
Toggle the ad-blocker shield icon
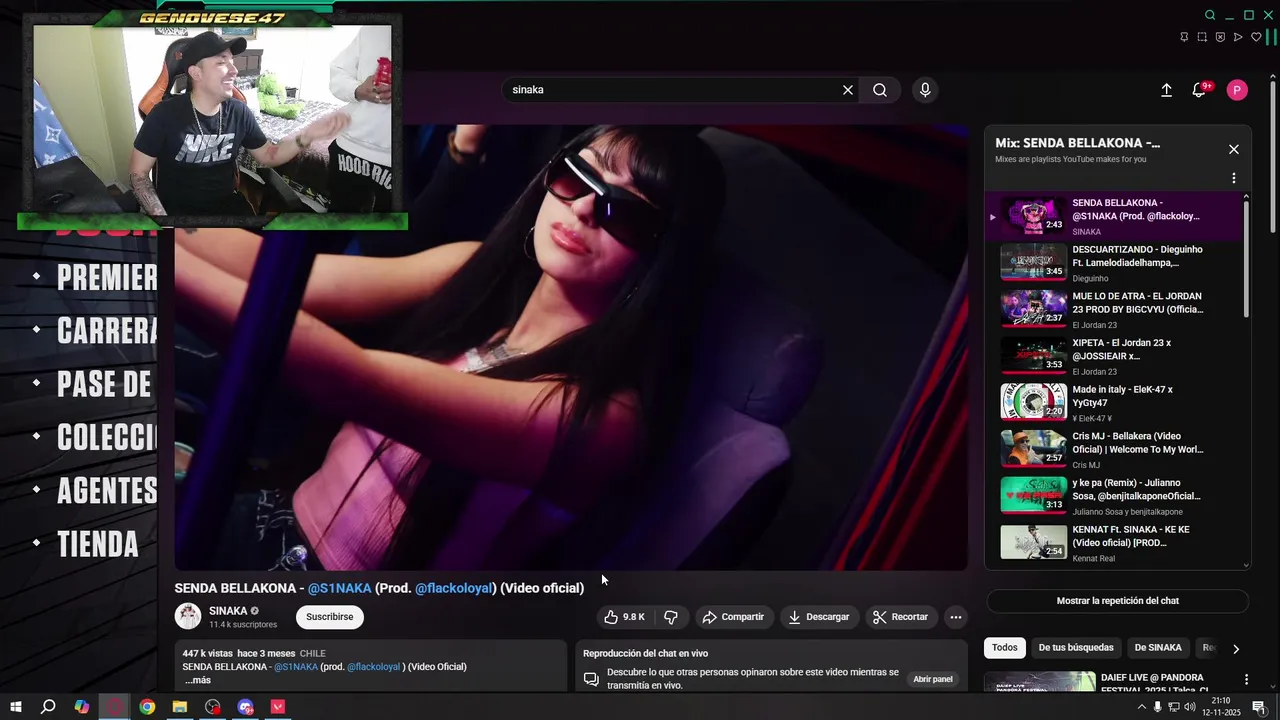(x=1220, y=37)
